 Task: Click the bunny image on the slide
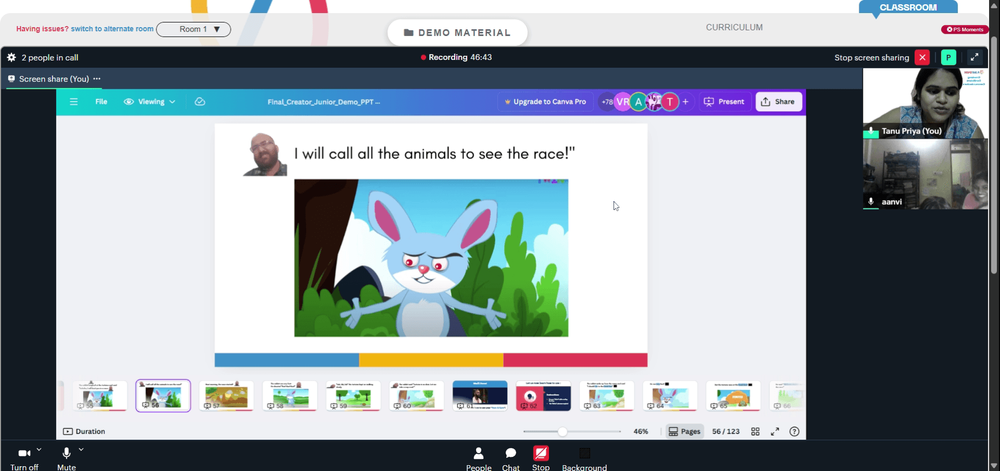(x=431, y=257)
